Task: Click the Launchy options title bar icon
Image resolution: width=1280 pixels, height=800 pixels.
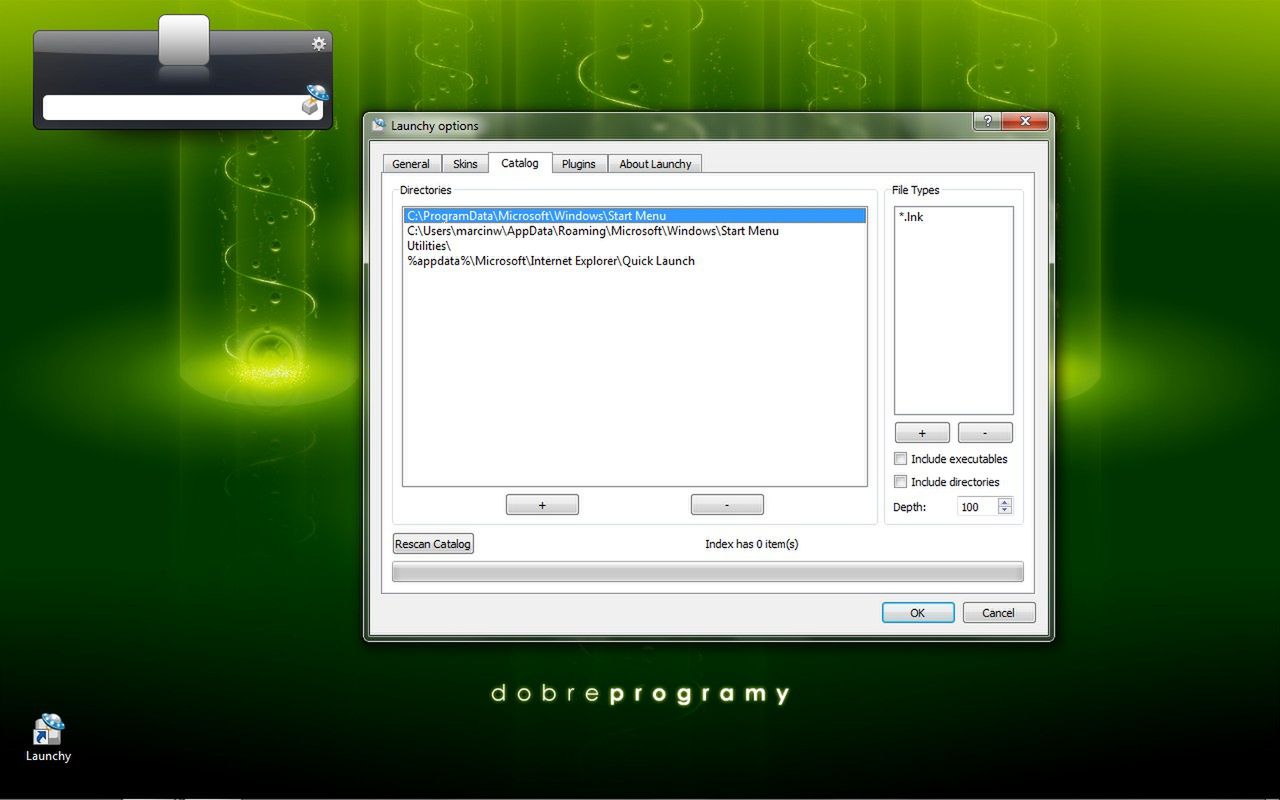Action: pos(378,125)
